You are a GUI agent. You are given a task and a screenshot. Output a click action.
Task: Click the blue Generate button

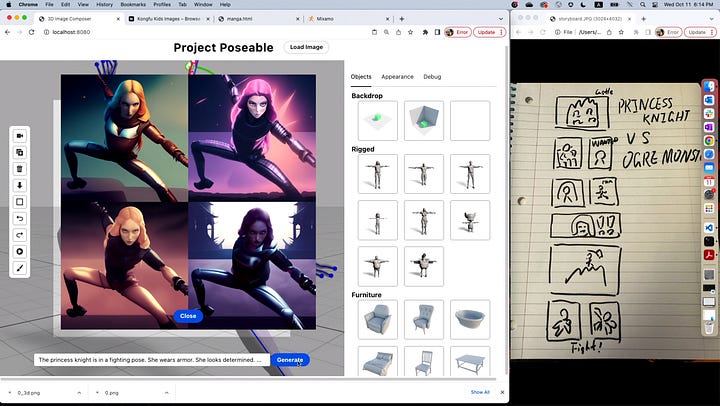(x=290, y=360)
